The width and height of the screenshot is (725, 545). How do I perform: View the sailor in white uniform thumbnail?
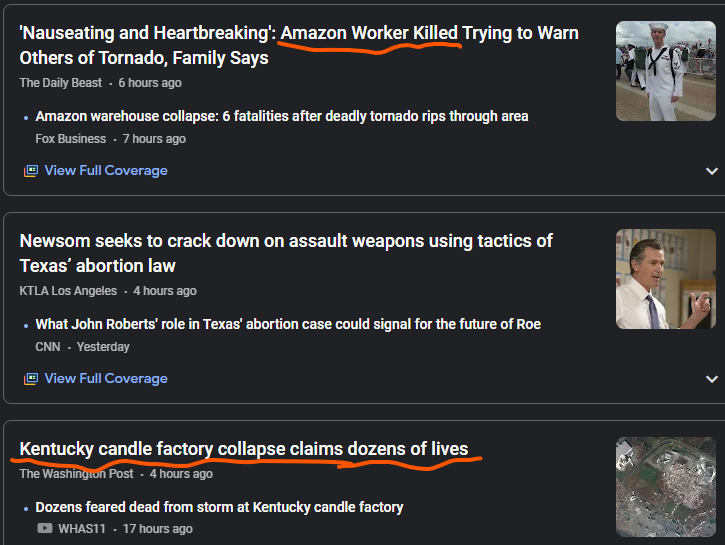point(666,71)
